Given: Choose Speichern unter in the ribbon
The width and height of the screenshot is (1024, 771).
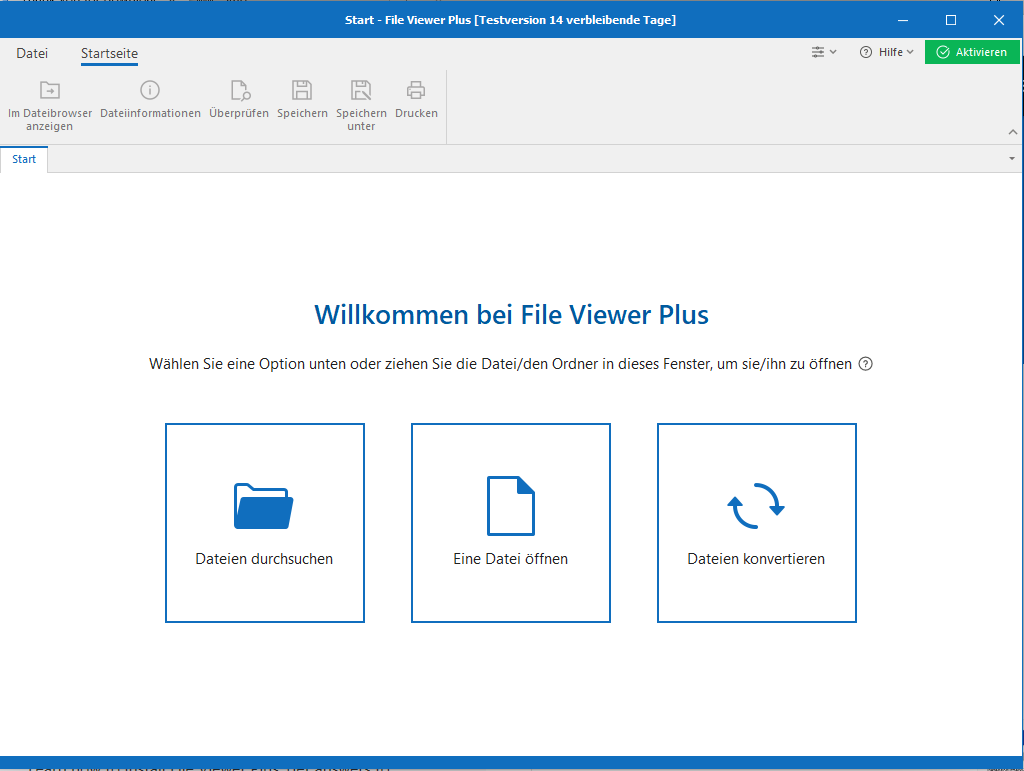Looking at the screenshot, I should 361,105.
